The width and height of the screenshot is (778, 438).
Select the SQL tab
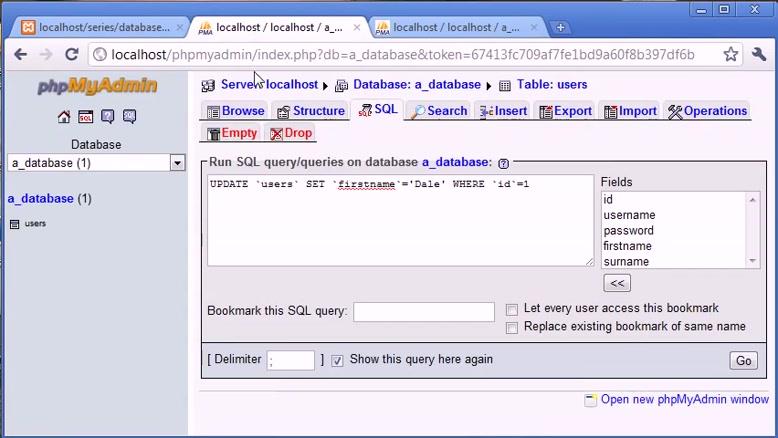[x=378, y=110]
